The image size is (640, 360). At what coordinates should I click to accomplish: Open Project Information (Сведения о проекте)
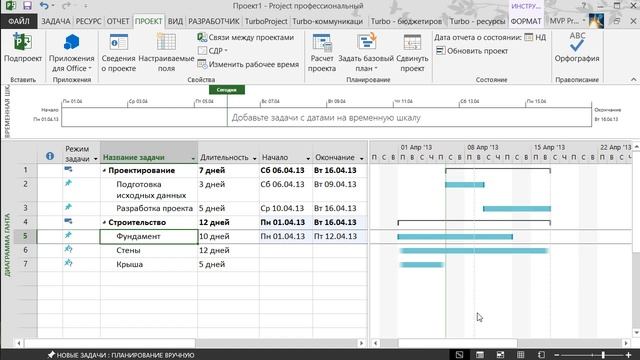point(118,52)
